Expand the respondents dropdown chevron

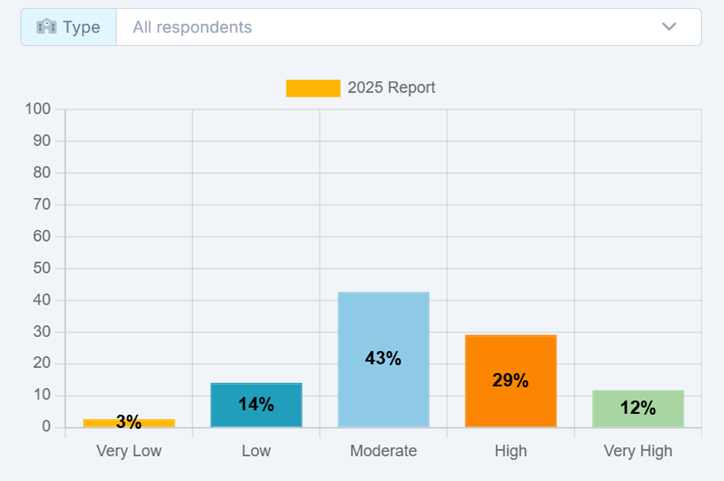(x=669, y=27)
